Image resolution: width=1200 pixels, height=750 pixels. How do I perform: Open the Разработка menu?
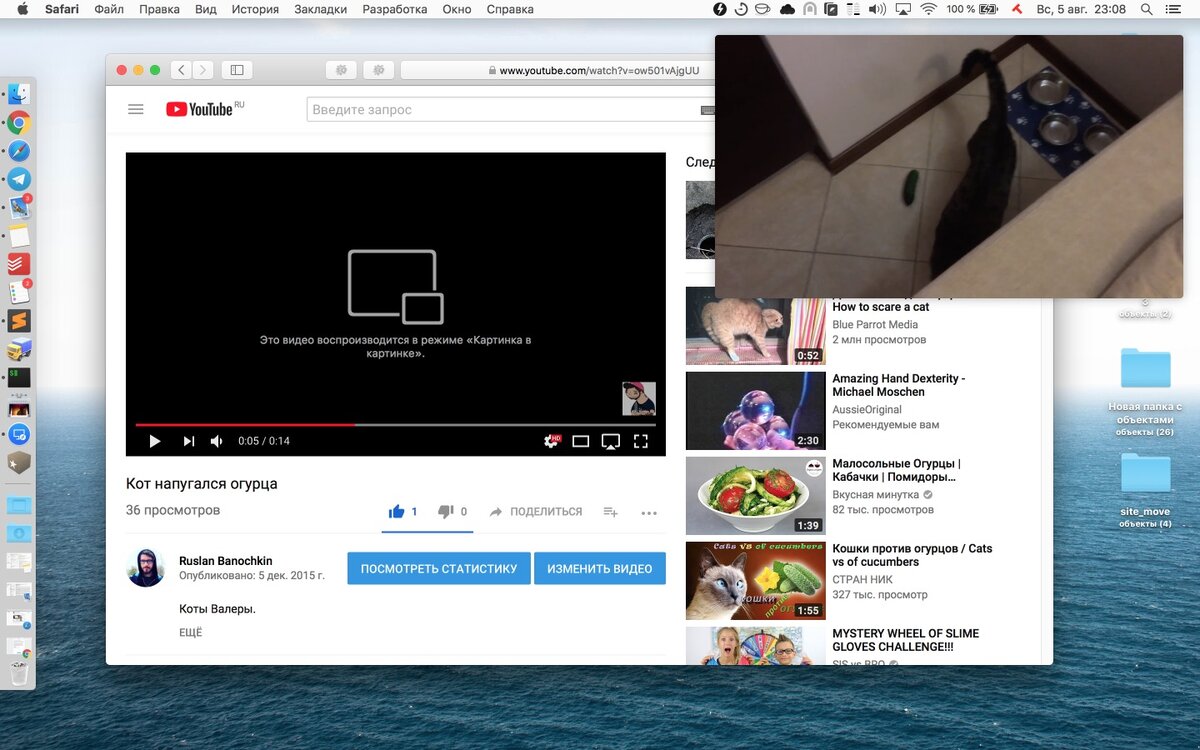coord(395,9)
